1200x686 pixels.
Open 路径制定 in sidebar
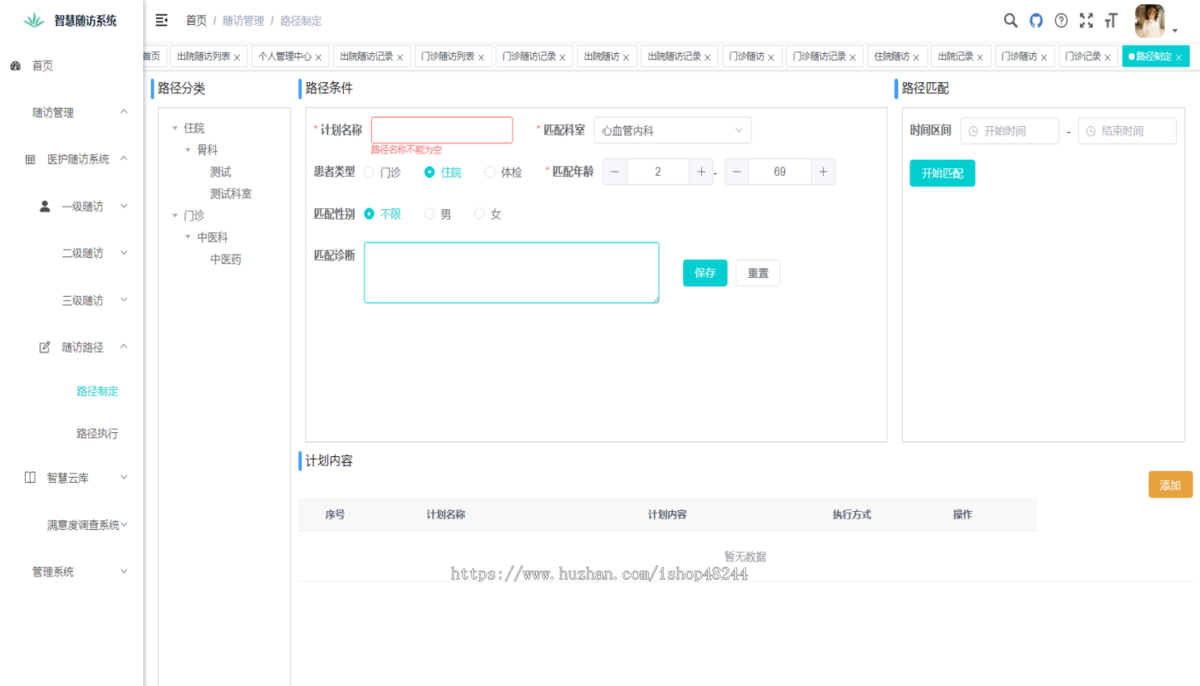(x=97, y=391)
